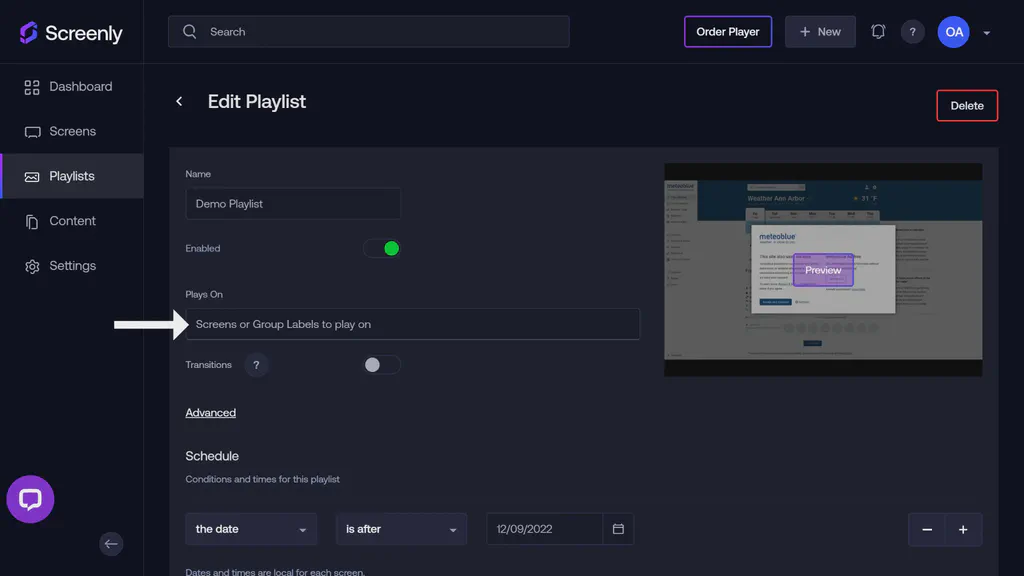Image resolution: width=1024 pixels, height=576 pixels.
Task: Enable the Transitions toggle
Action: click(x=381, y=364)
